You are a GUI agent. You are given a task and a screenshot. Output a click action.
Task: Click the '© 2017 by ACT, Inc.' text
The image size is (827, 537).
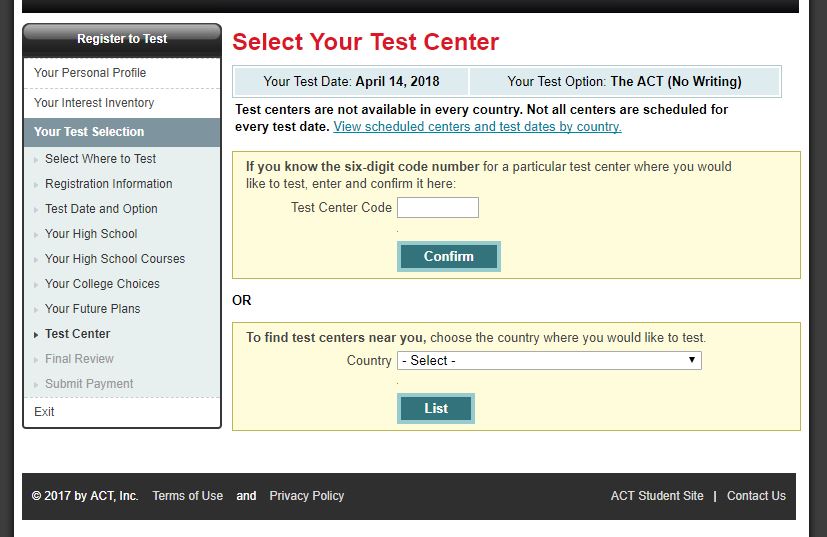coord(85,496)
